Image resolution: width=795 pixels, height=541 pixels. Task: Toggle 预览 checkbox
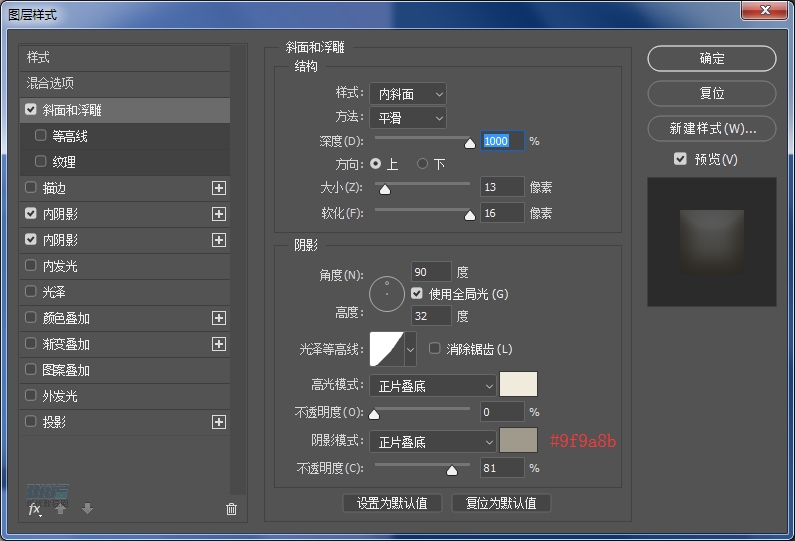tap(680, 159)
